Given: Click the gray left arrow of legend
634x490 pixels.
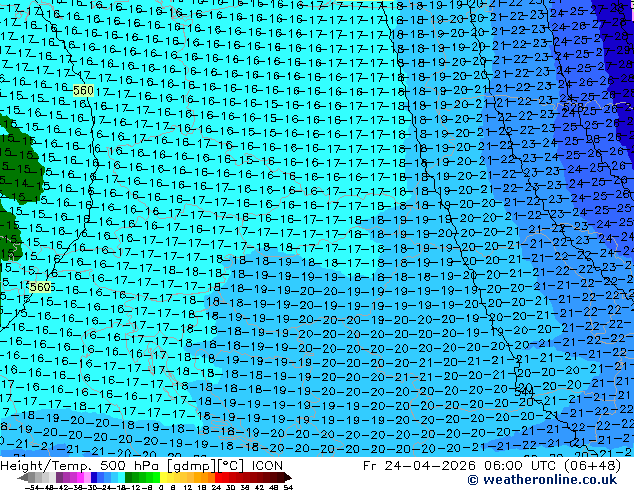Looking at the screenshot, I should tap(23, 478).
